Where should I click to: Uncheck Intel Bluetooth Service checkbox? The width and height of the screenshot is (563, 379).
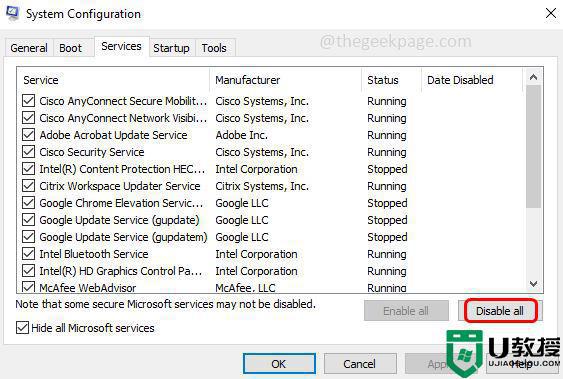click(28, 254)
